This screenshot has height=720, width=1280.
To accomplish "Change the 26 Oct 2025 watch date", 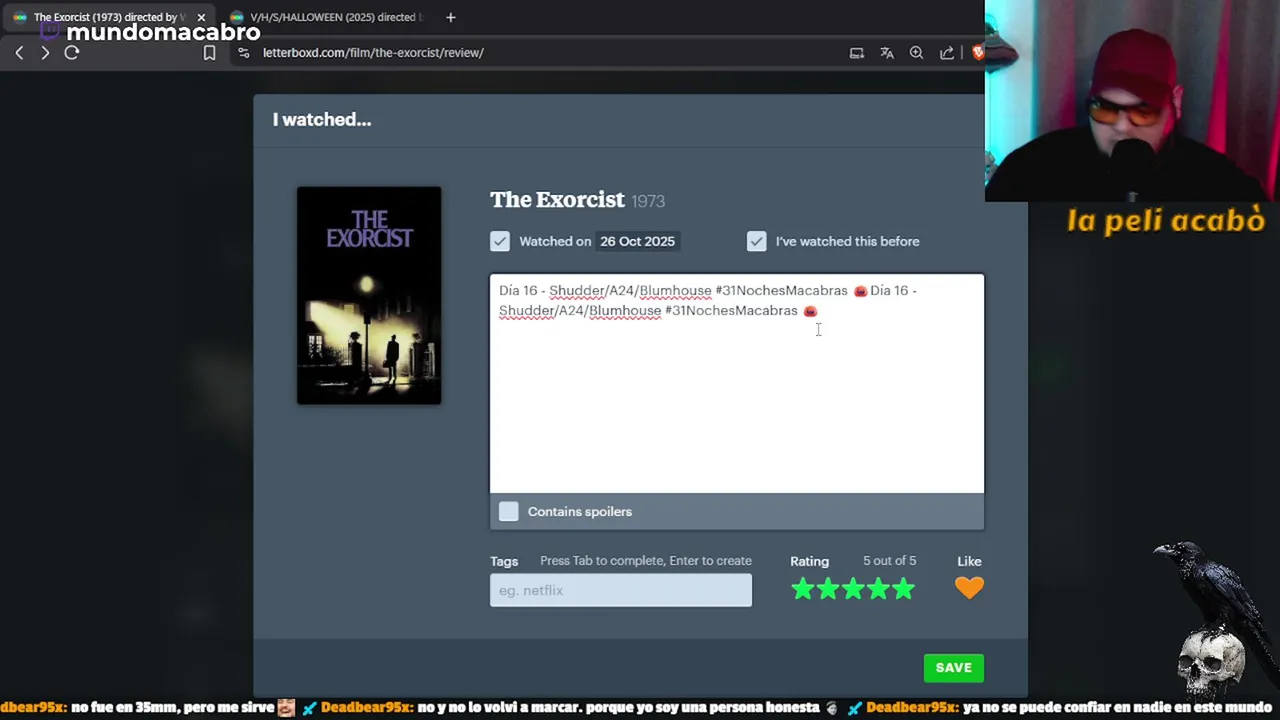I will click(x=637, y=241).
